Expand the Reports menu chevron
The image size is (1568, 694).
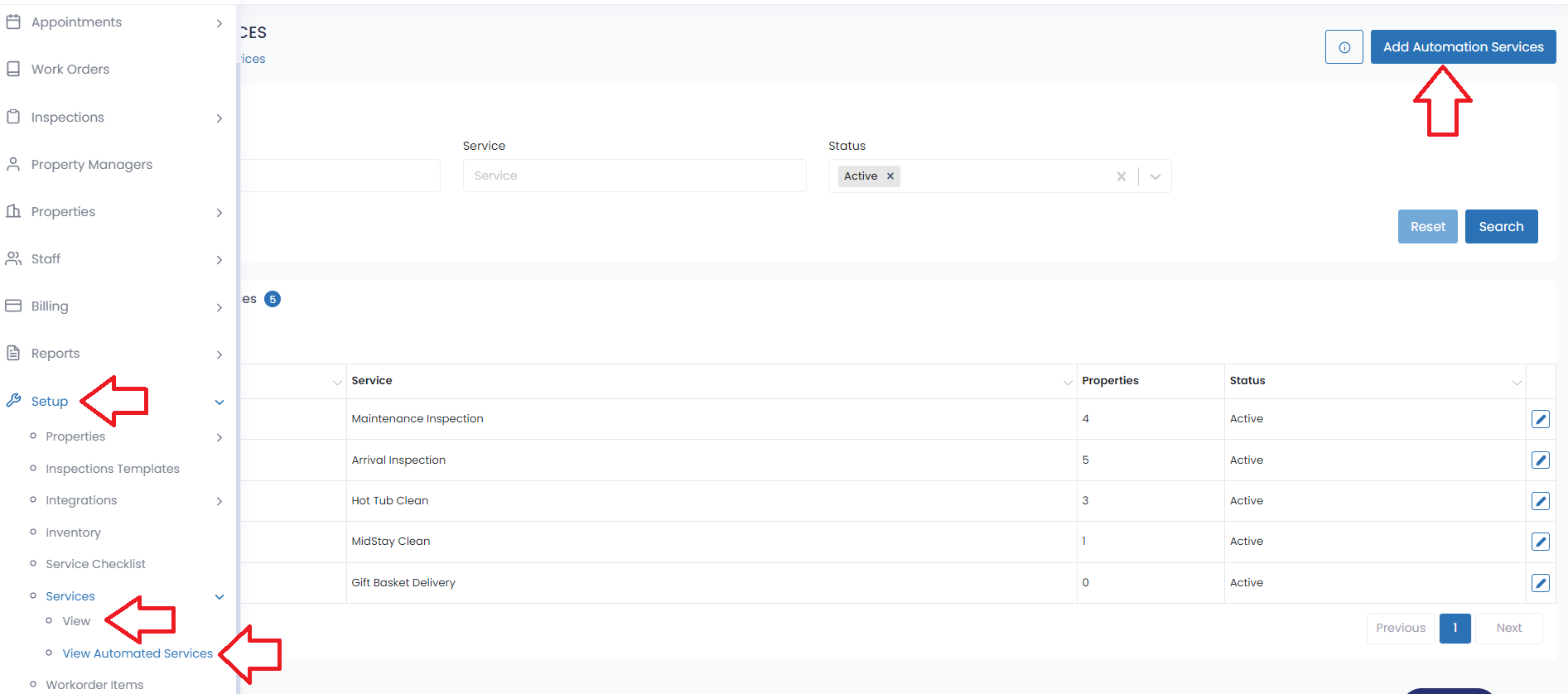pos(220,354)
